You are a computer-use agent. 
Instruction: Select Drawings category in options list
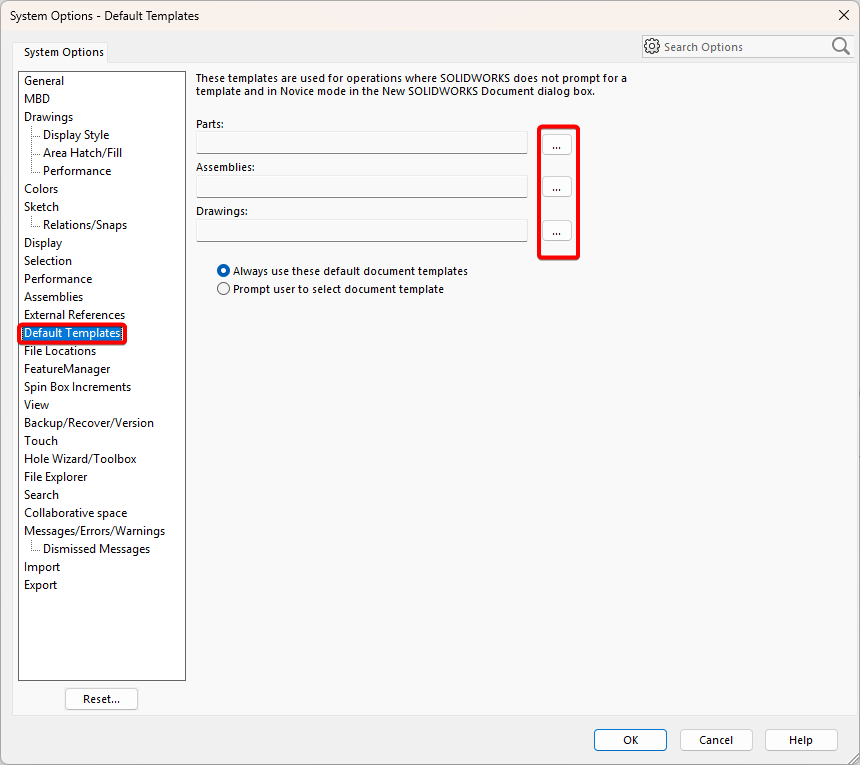coord(48,117)
